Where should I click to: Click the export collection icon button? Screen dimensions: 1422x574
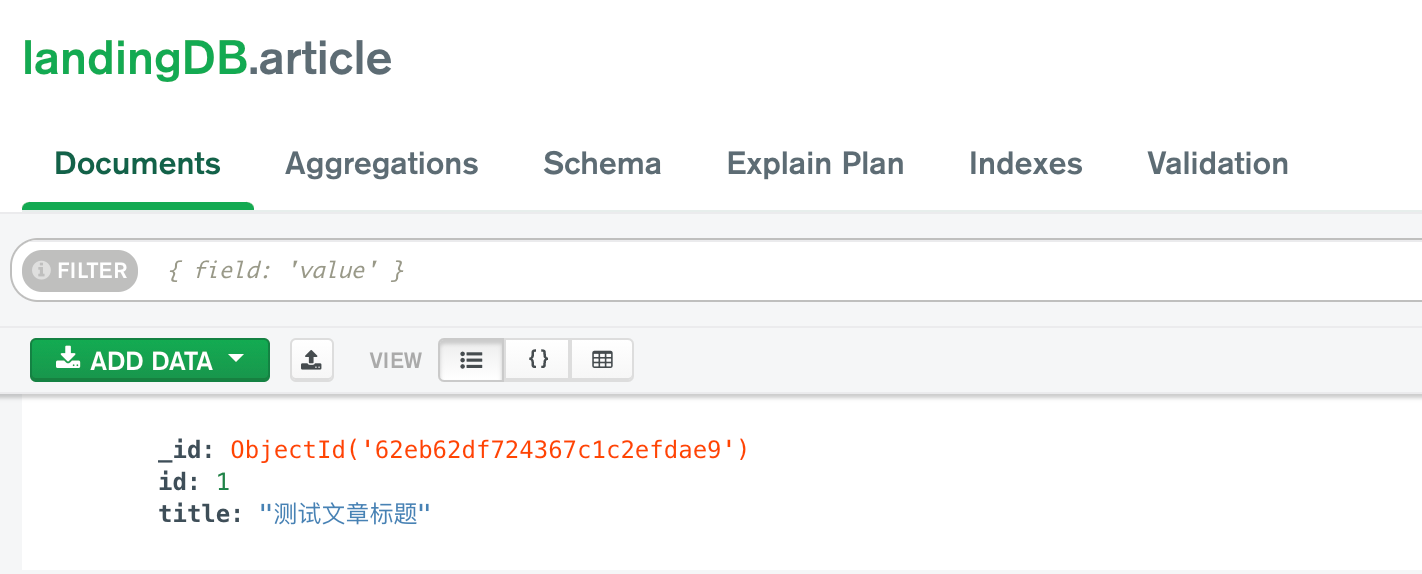[x=312, y=360]
